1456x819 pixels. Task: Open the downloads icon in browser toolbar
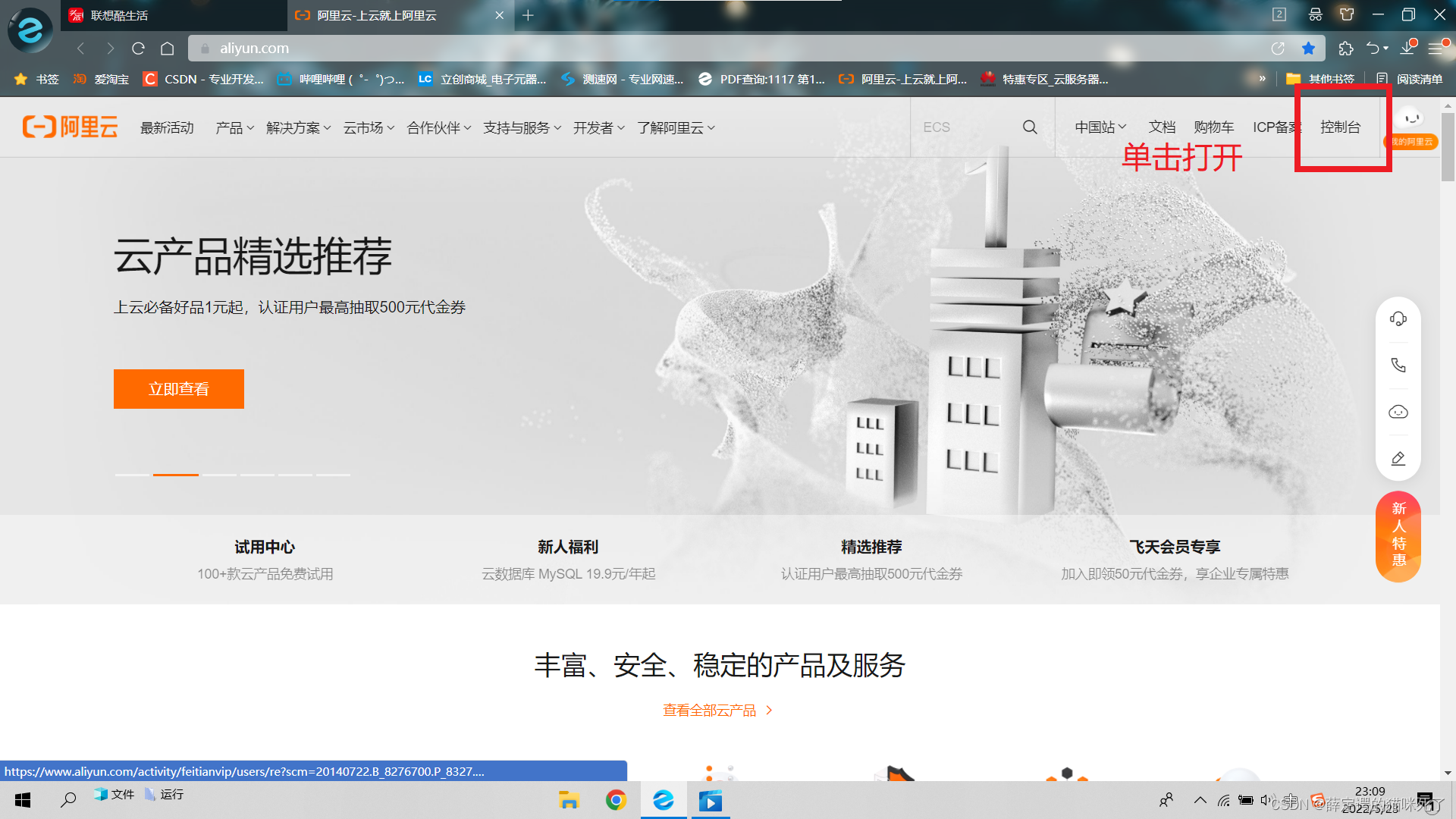coord(1408,47)
